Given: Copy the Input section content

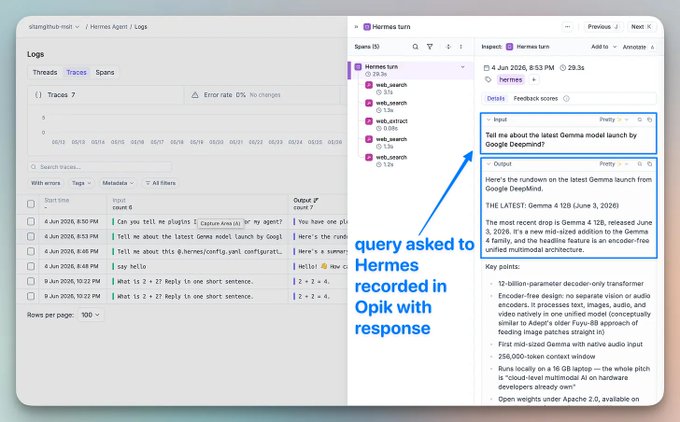Looking at the screenshot, I should [650, 120].
